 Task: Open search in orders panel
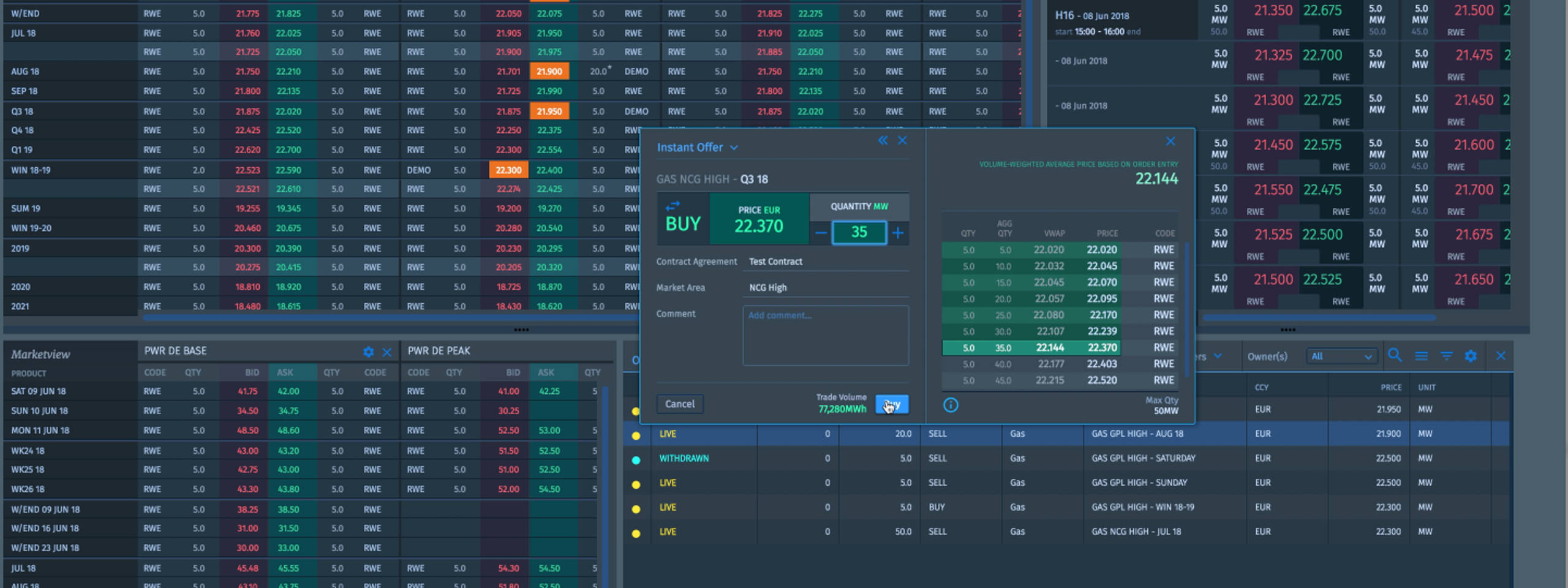[1395, 356]
